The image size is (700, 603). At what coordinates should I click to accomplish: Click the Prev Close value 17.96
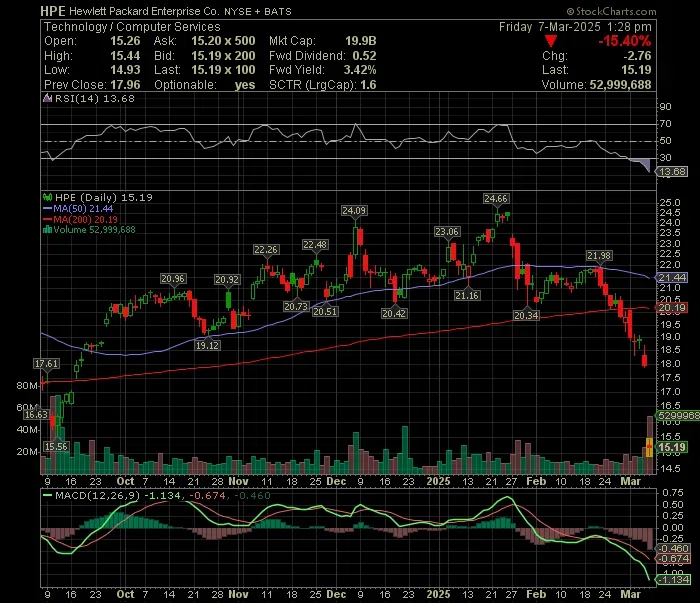(125, 85)
